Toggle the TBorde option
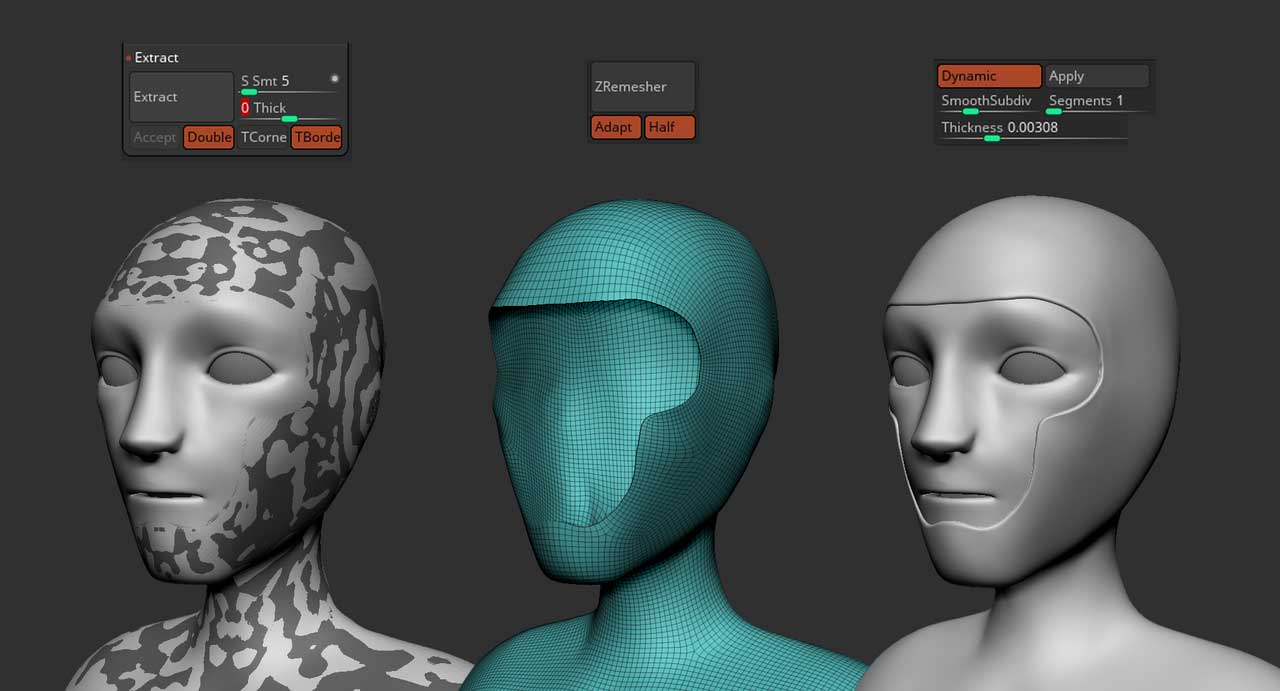Image resolution: width=1280 pixels, height=691 pixels. click(x=316, y=137)
